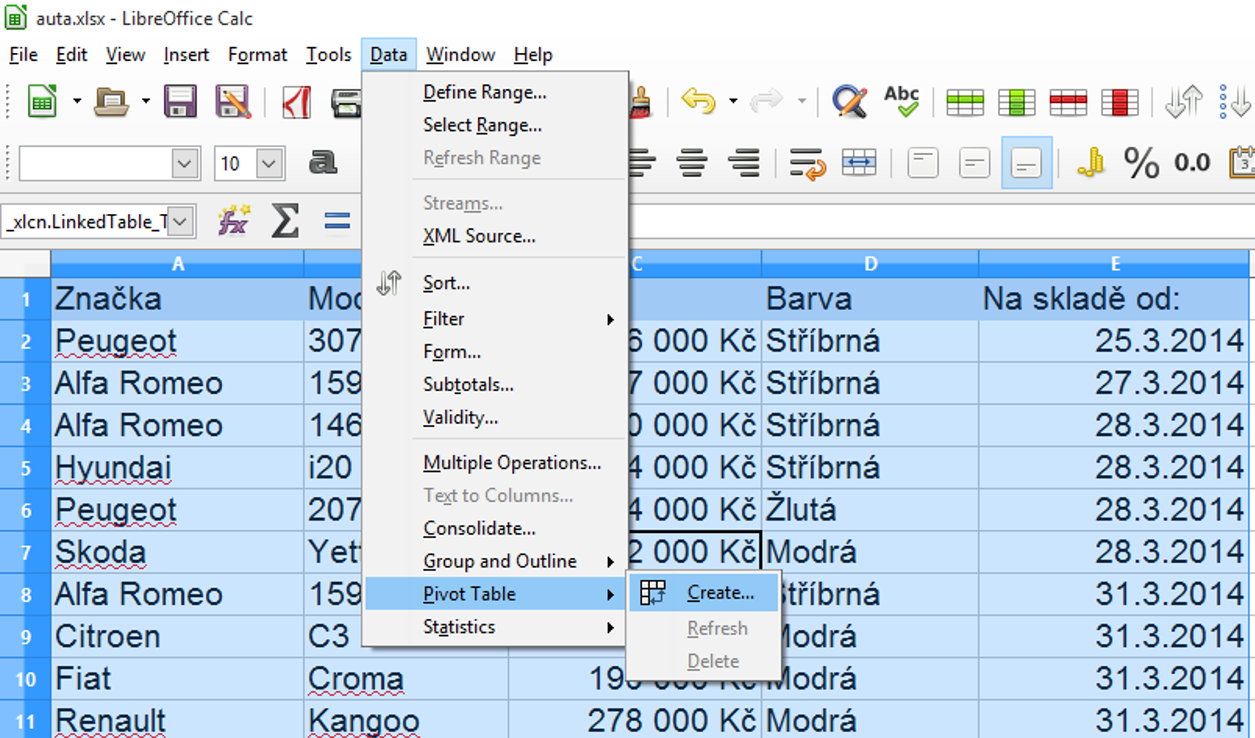The image size is (1255, 738).
Task: Click the Merge and Center Cells icon
Action: [x=859, y=163]
